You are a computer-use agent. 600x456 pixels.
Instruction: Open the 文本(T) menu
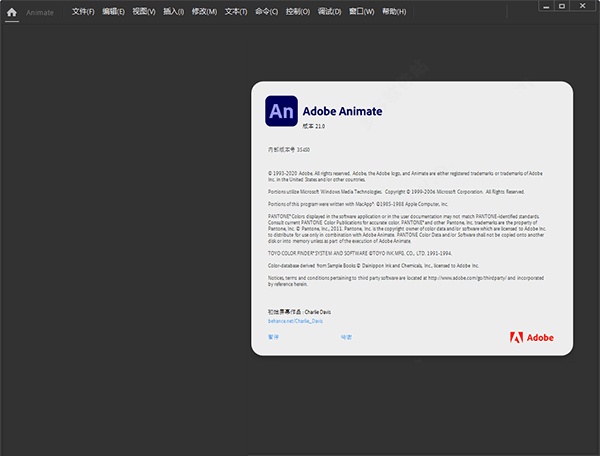point(236,11)
